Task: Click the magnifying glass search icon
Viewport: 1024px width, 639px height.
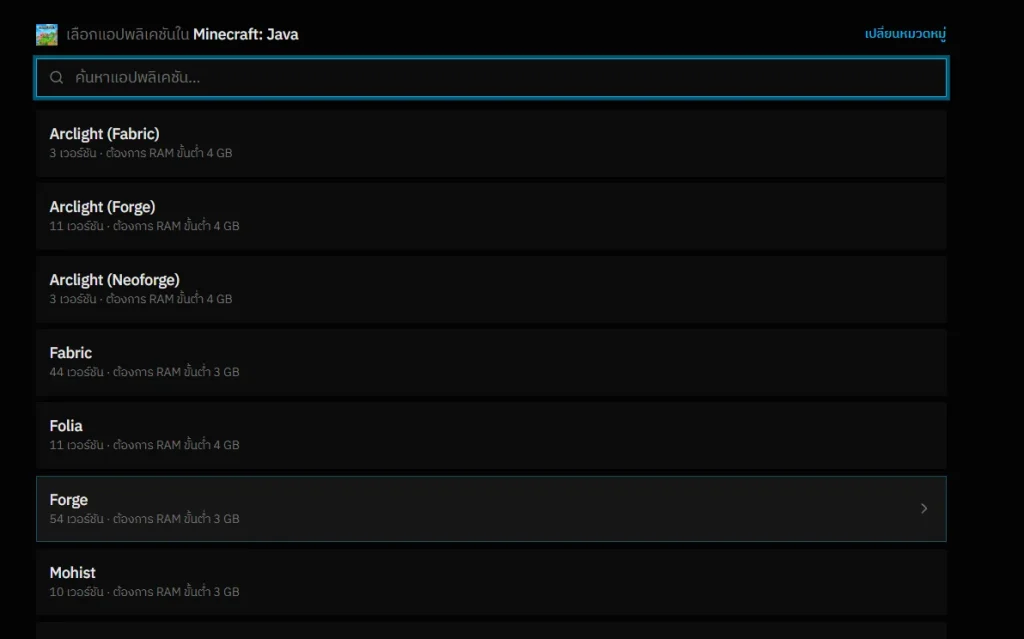Action: pyautogui.click(x=57, y=78)
